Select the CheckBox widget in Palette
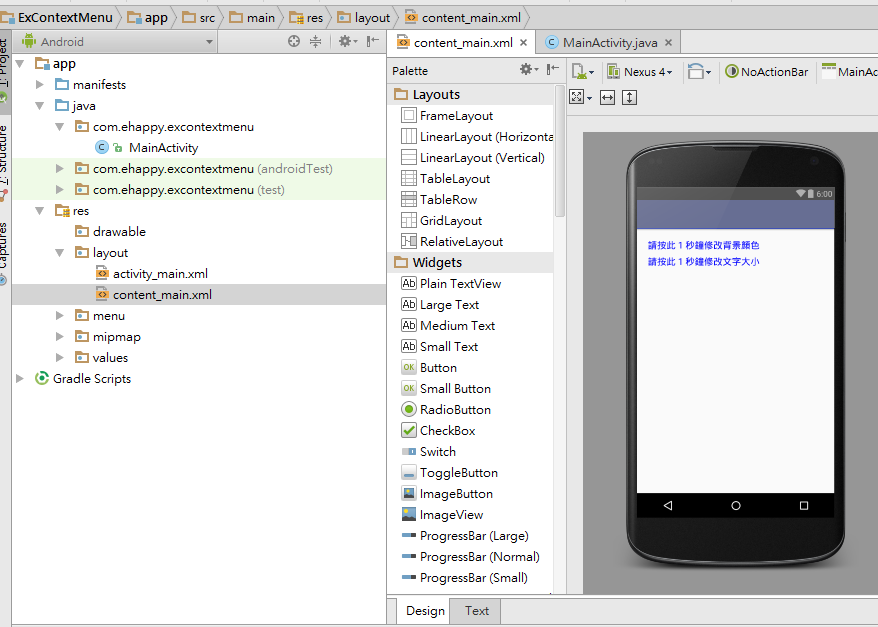 point(446,430)
